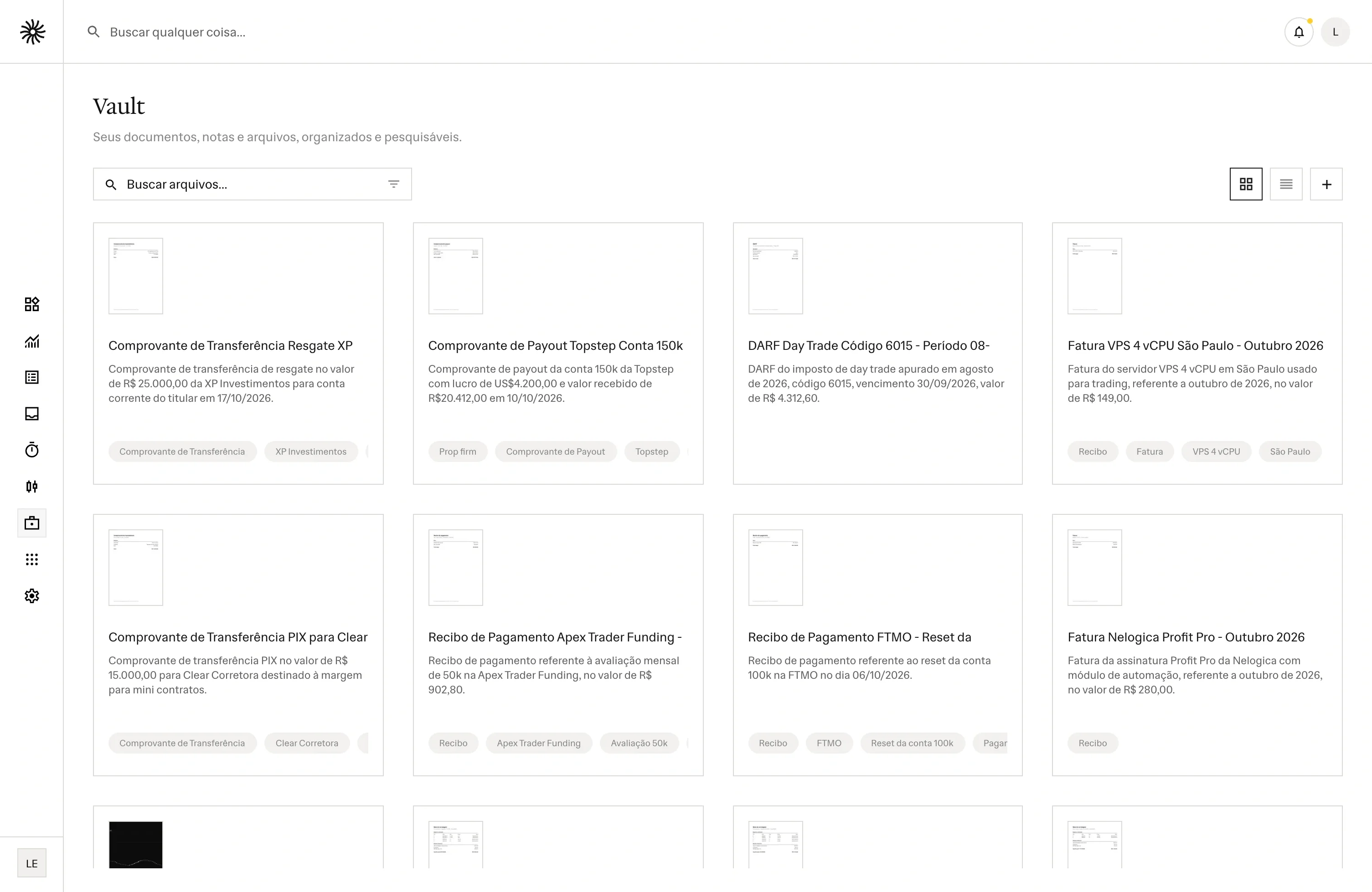Screen dimensions: 1372x892
Task: Open the timer stopwatch sidebar icon
Action: pos(32,450)
